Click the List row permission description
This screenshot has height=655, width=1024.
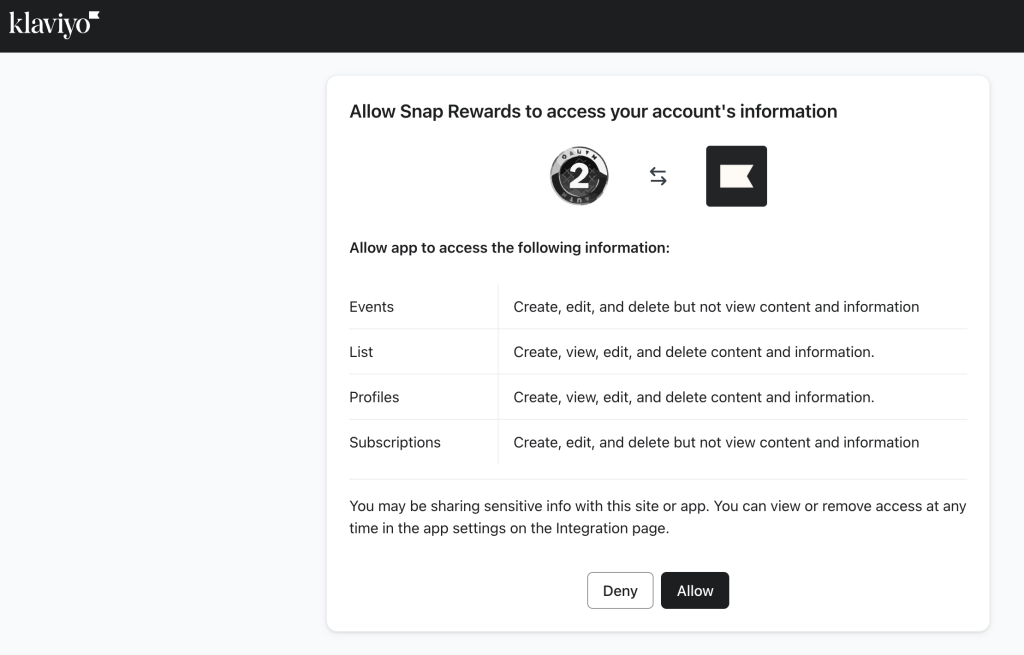pyautogui.click(x=694, y=352)
